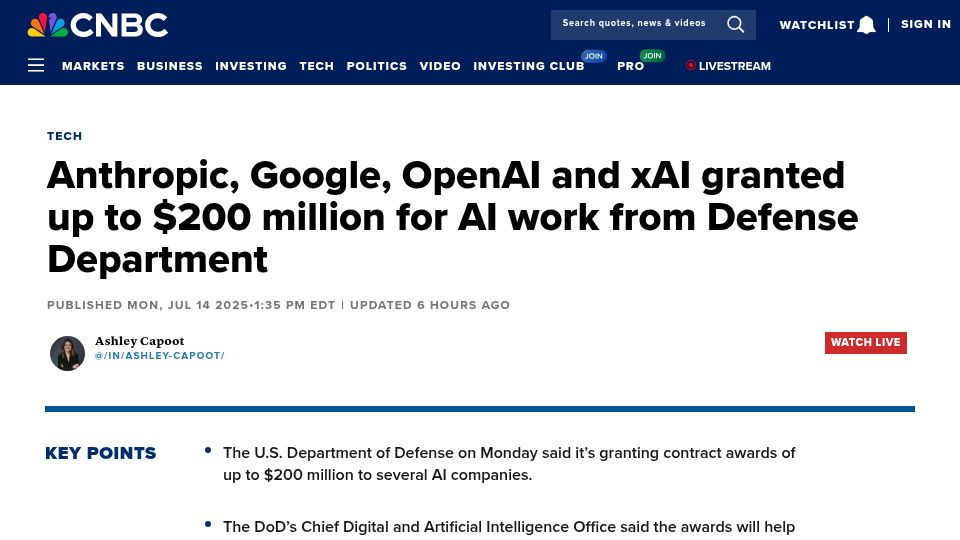Click Sign In
Screen dimensions: 960x540
pyautogui.click(x=926, y=24)
